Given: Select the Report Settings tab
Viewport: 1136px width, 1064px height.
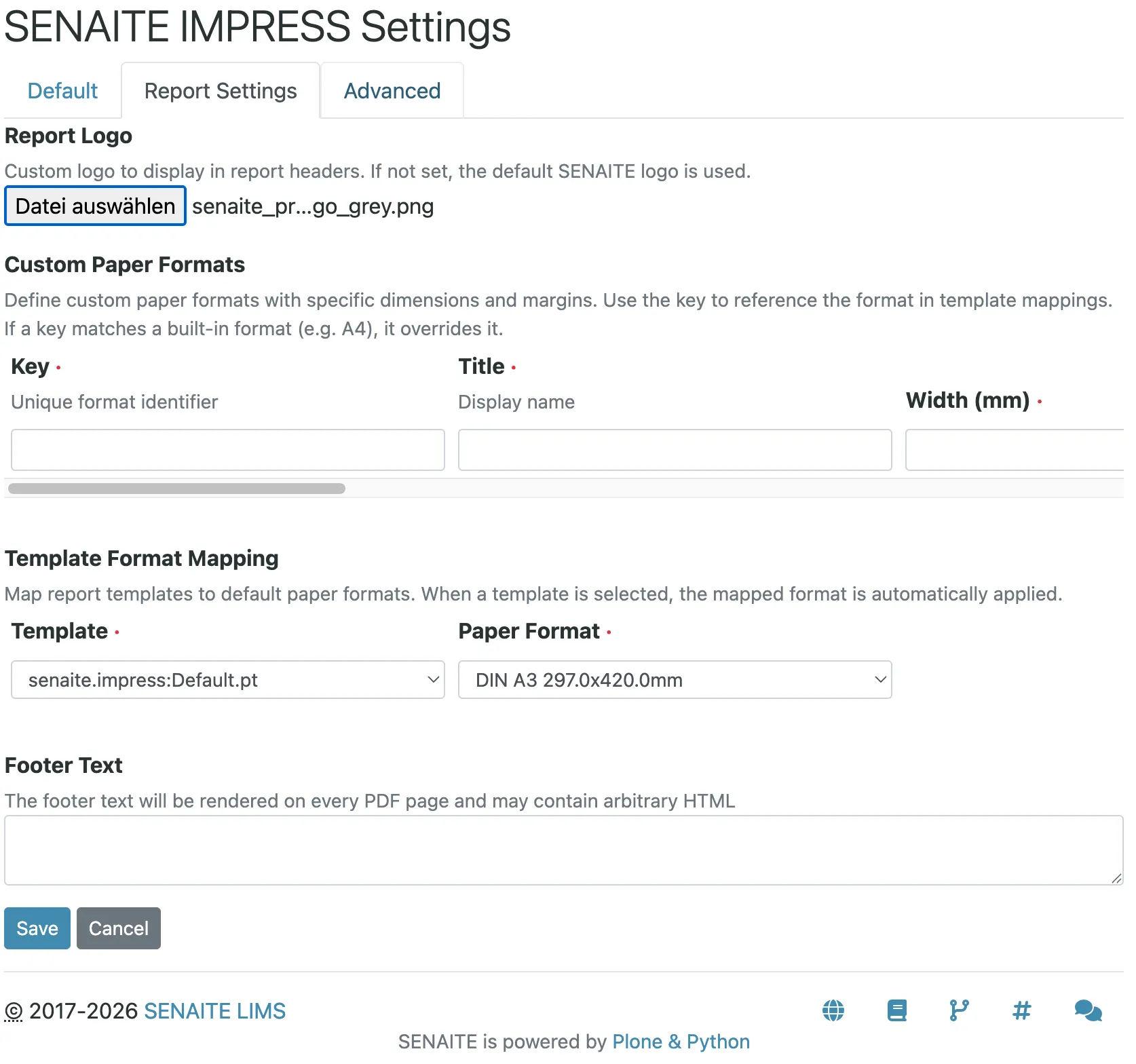Looking at the screenshot, I should 221,91.
